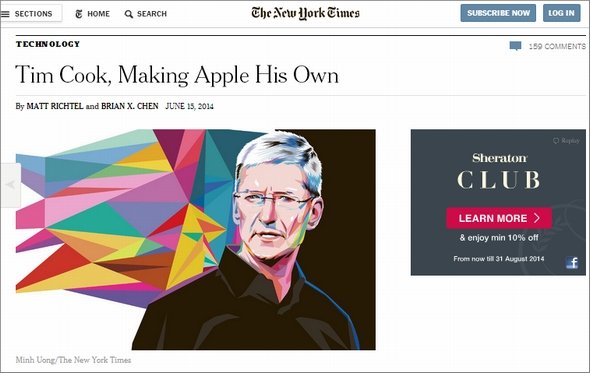The width and height of the screenshot is (590, 373).
Task: Click The New York Times logo
Action: tap(306, 13)
